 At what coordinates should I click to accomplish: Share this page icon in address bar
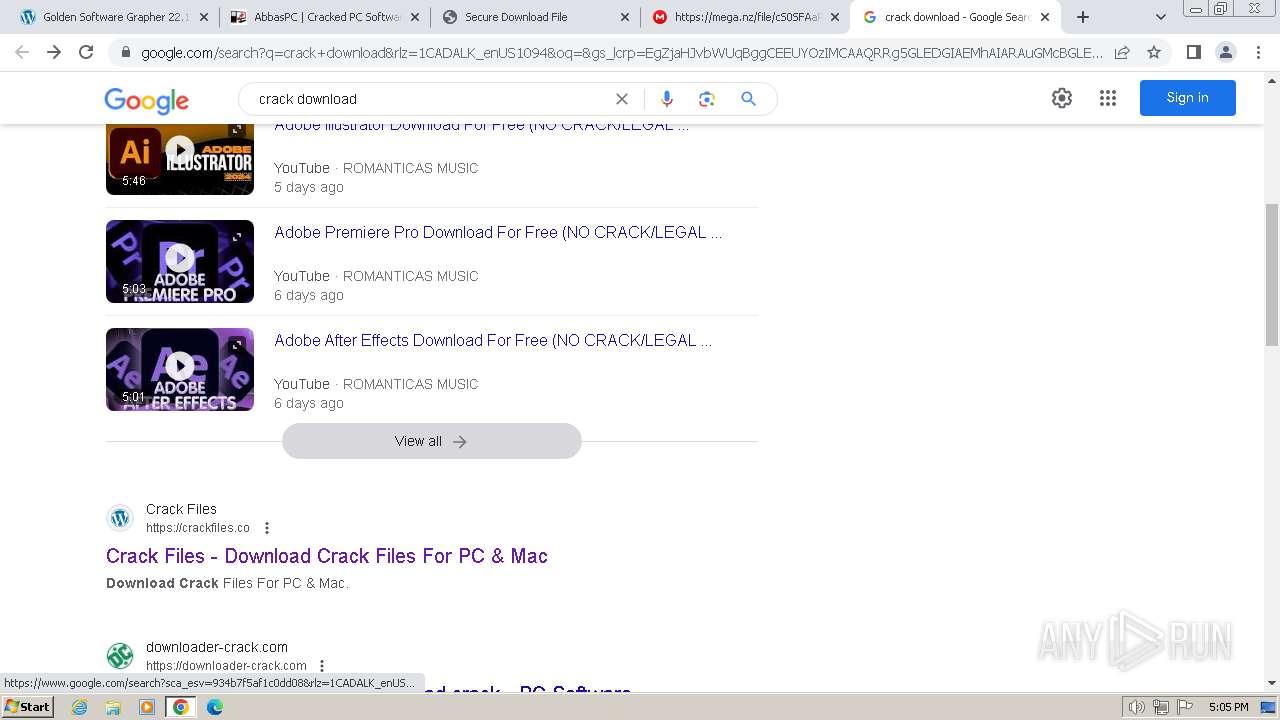click(x=1122, y=52)
